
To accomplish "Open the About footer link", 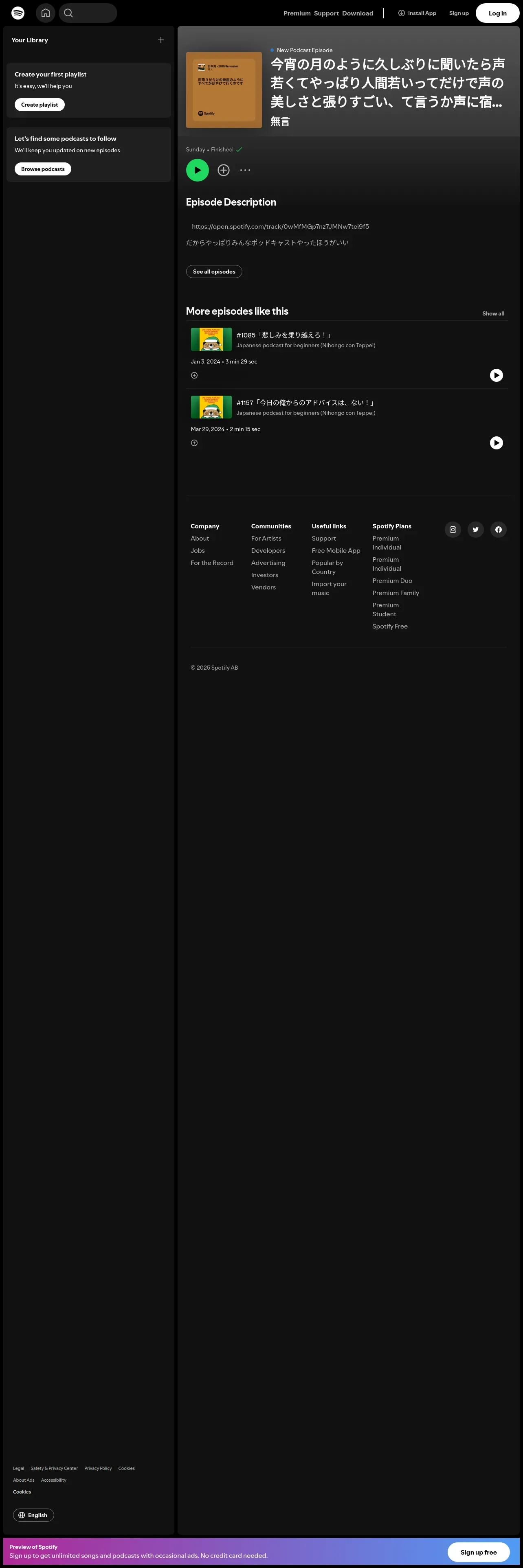I will [200, 539].
